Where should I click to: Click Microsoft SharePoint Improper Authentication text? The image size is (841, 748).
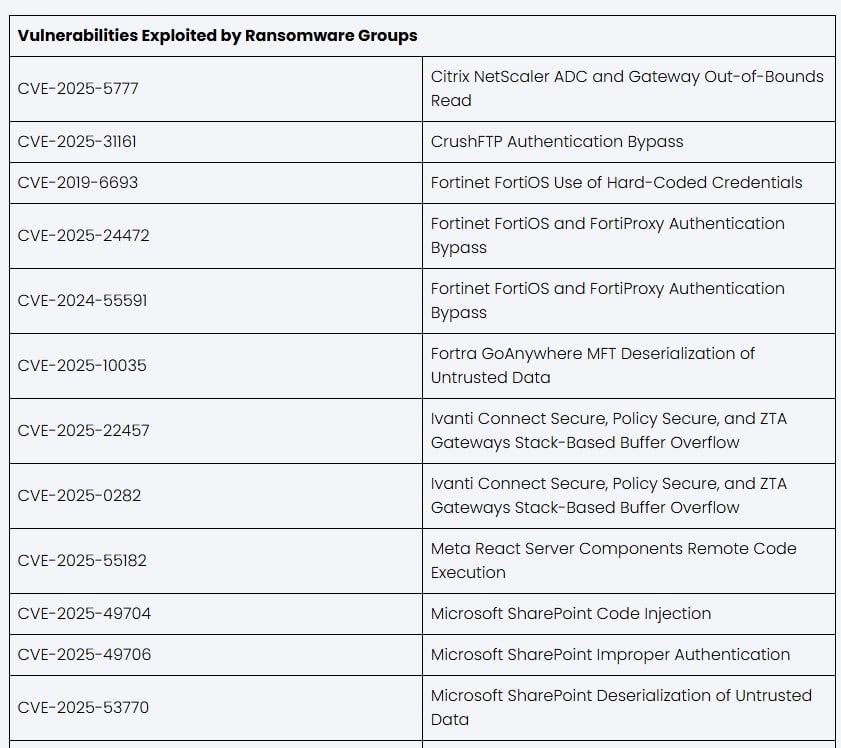[610, 655]
